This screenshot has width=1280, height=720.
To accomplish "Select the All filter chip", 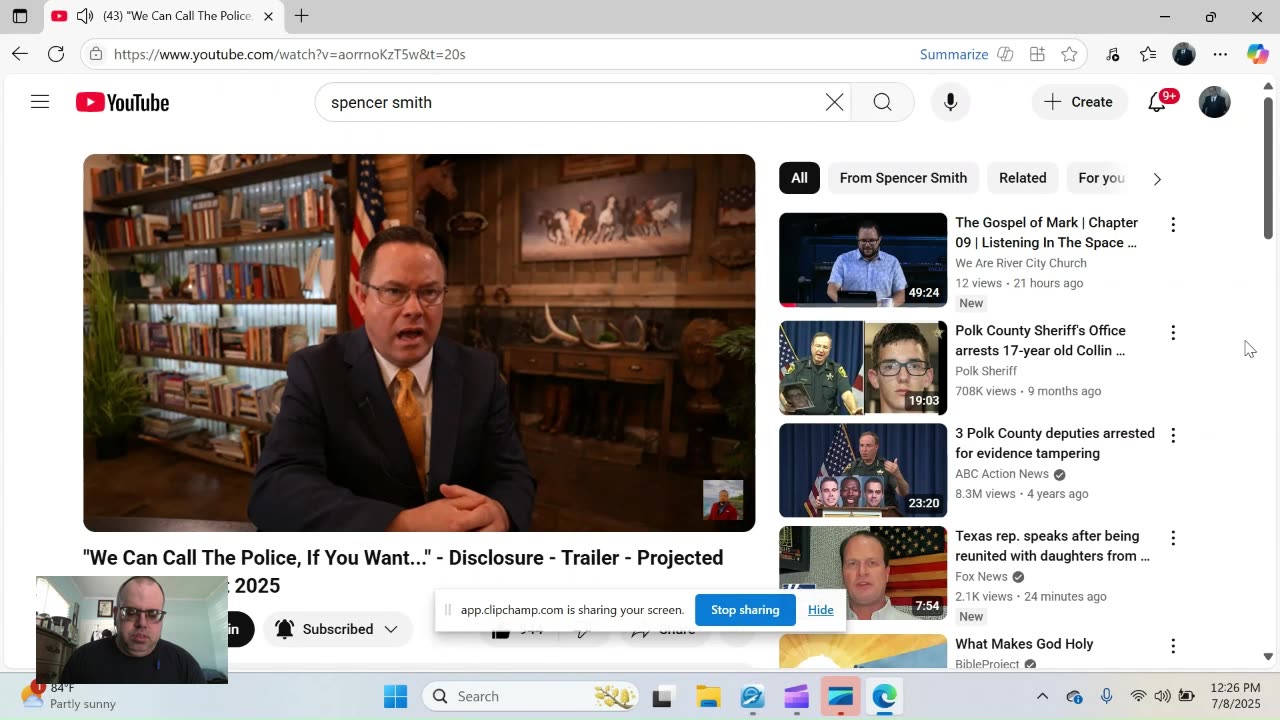I will tap(799, 178).
